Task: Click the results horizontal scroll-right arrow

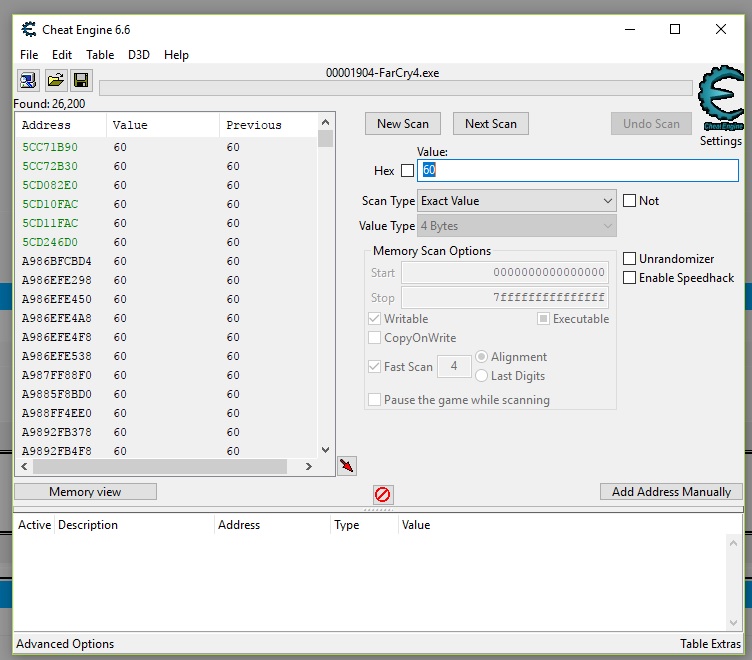Action: click(309, 466)
